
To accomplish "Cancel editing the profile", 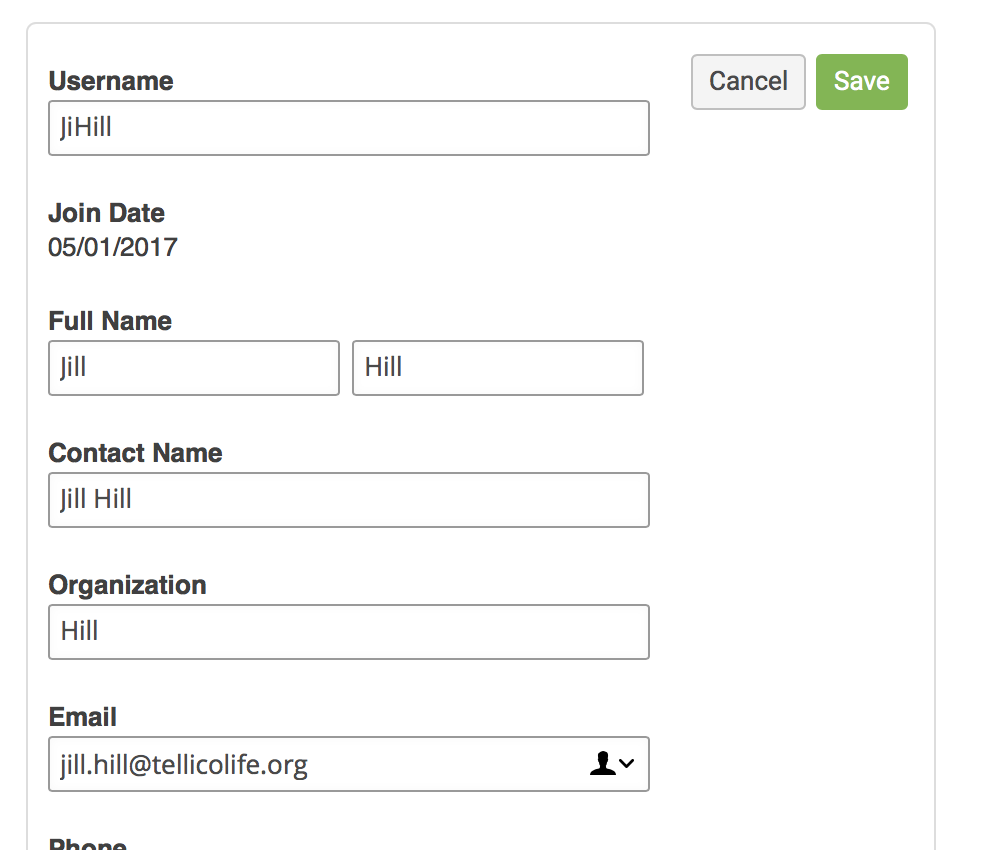I will [x=748, y=82].
